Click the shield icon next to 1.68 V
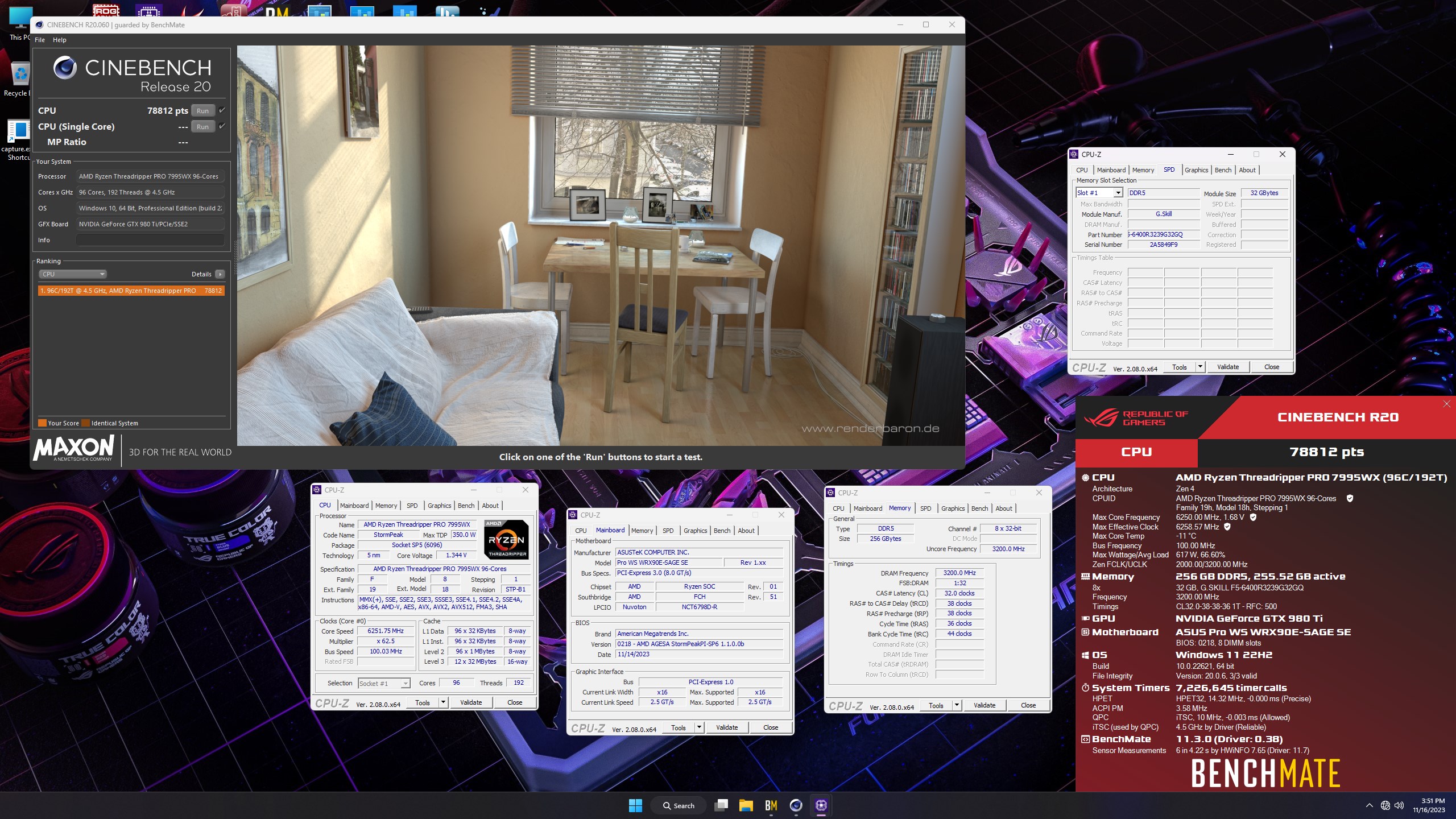The width and height of the screenshot is (1456, 819). (x=1253, y=517)
